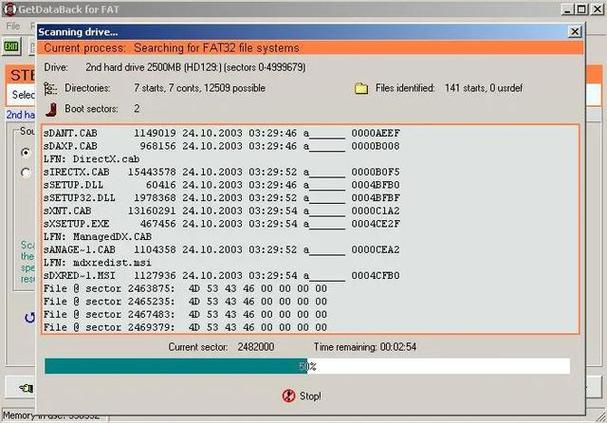Click the 141 starts, 0 usrdef text
The image size is (607, 423).
tap(484, 88)
